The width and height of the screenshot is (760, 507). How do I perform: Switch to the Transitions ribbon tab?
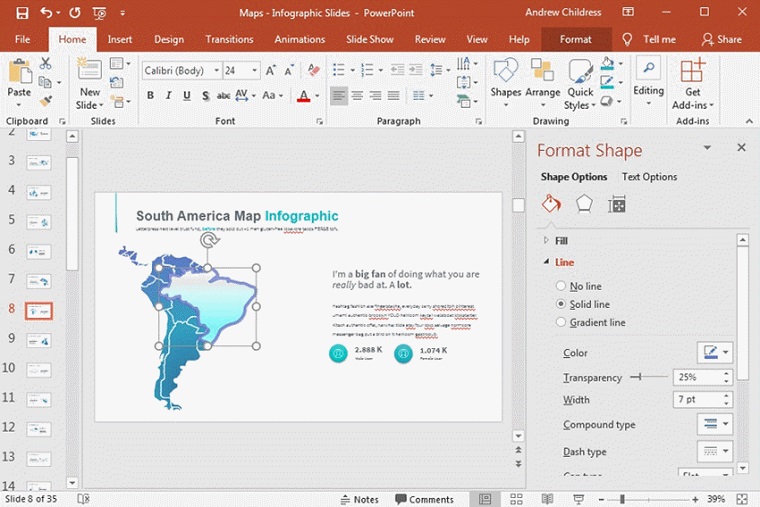point(229,39)
